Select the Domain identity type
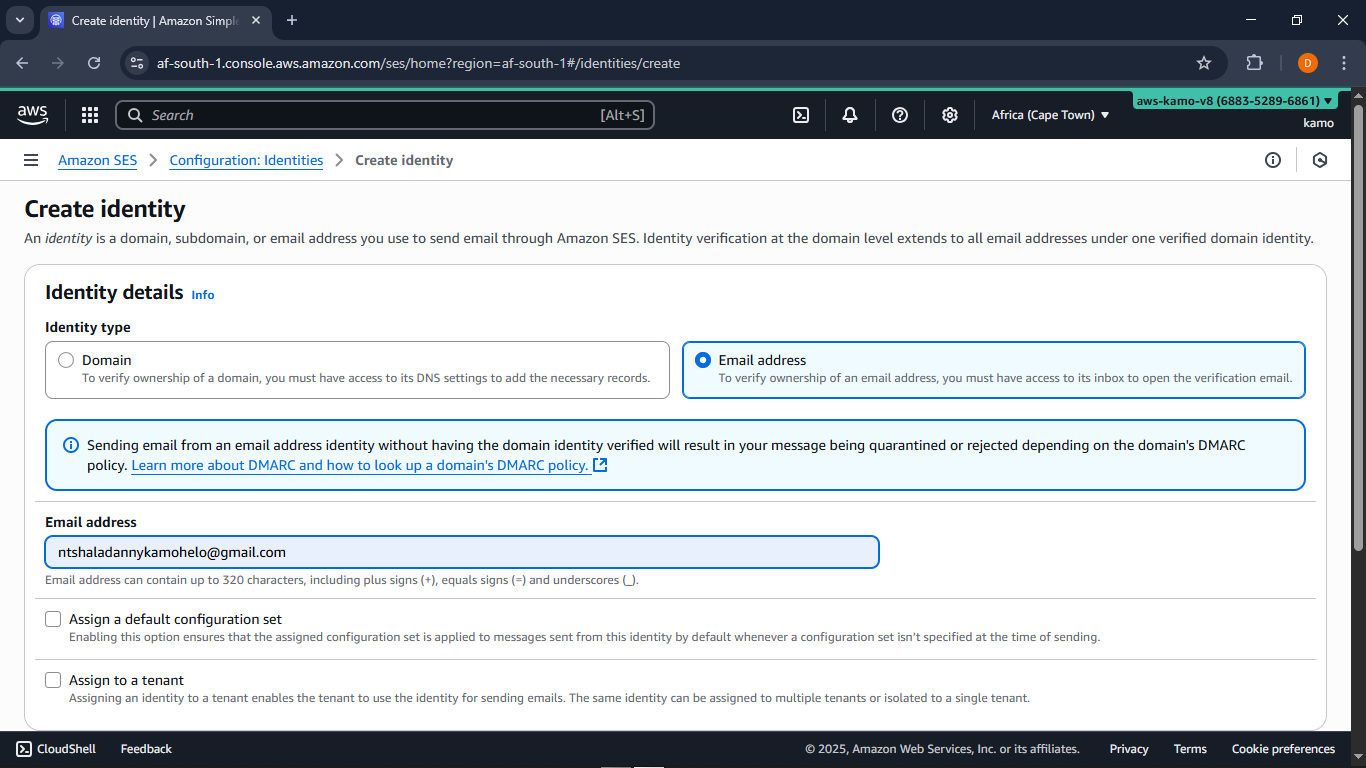The height and width of the screenshot is (768, 1366). 66,360
